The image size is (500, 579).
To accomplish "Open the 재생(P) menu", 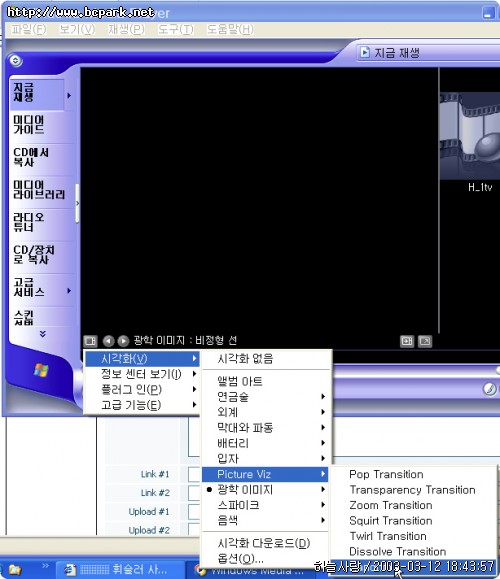I will (126, 29).
